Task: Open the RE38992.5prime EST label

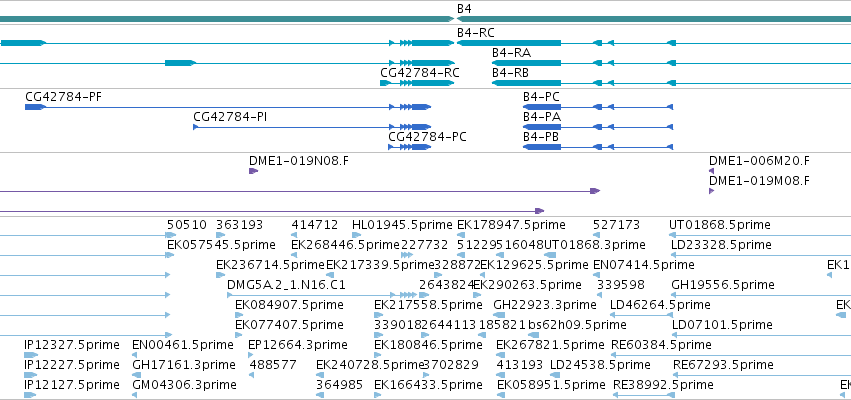Action: click(x=663, y=385)
